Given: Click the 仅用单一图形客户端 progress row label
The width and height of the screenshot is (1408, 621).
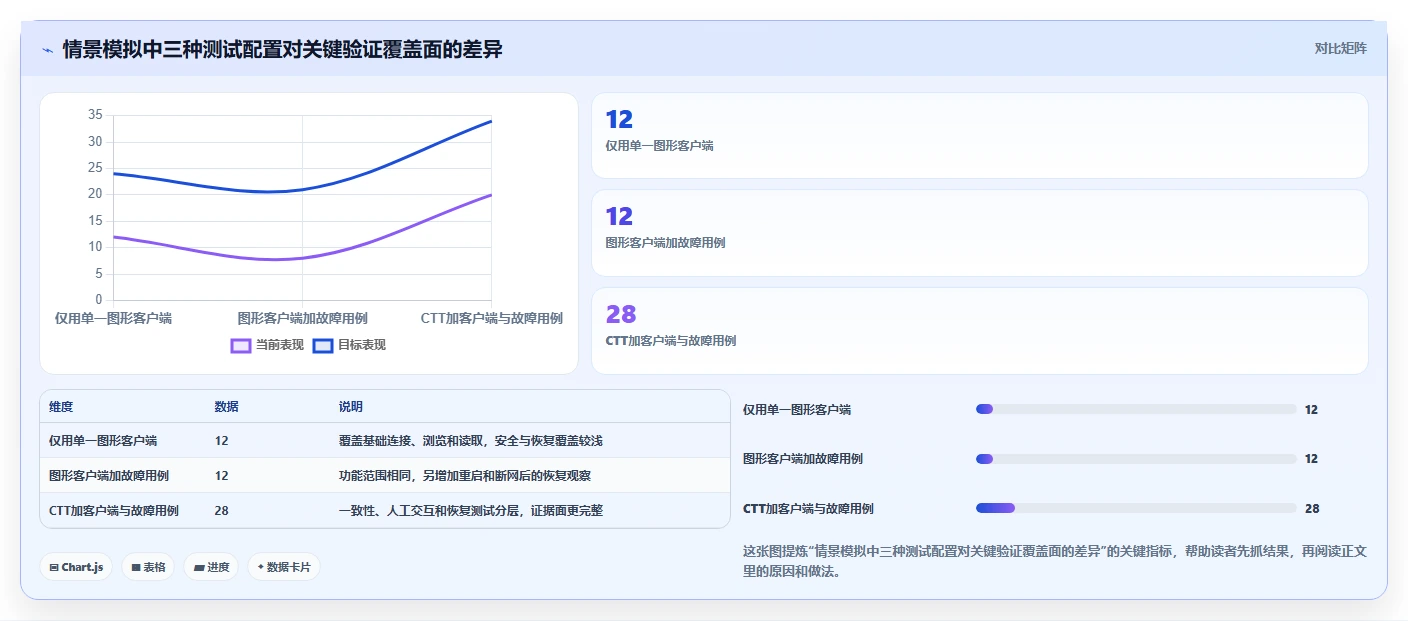Looking at the screenshot, I should [x=797, y=410].
